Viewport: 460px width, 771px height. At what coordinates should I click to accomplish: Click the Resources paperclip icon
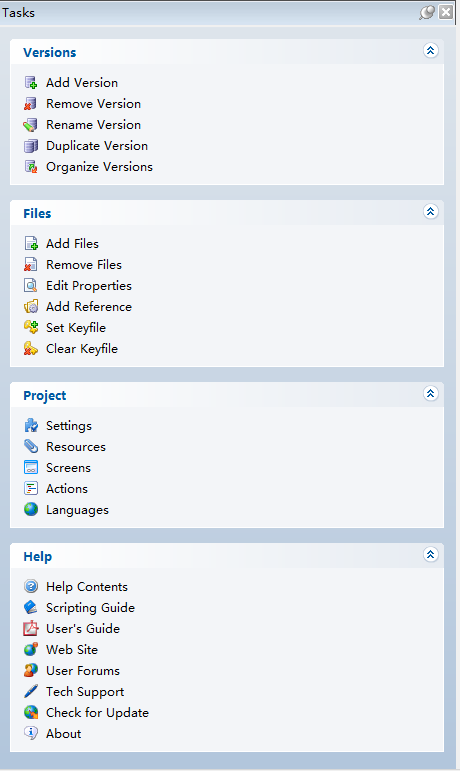(x=31, y=446)
